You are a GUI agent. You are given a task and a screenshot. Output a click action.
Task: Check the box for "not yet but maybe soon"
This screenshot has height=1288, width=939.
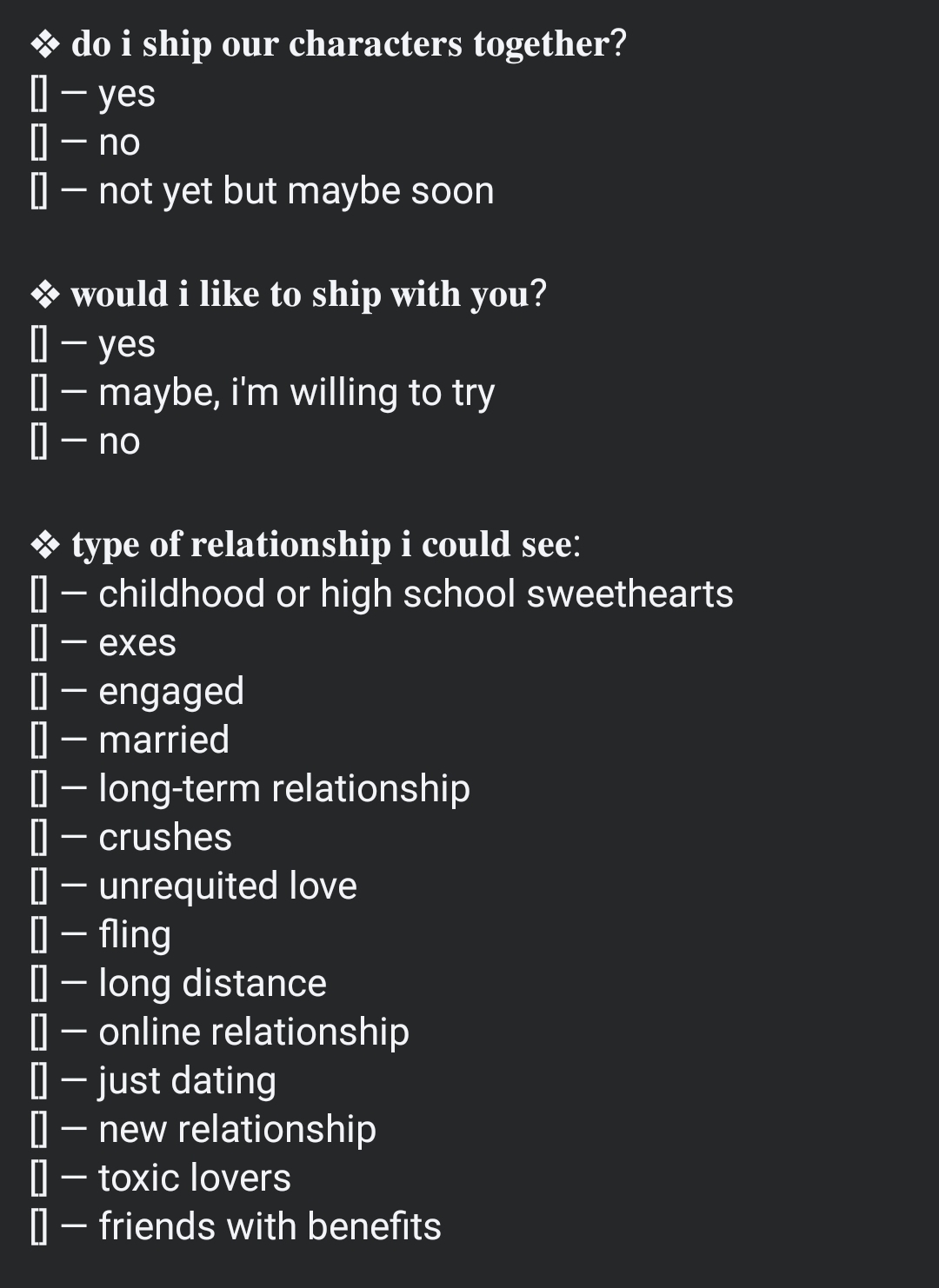39,192
